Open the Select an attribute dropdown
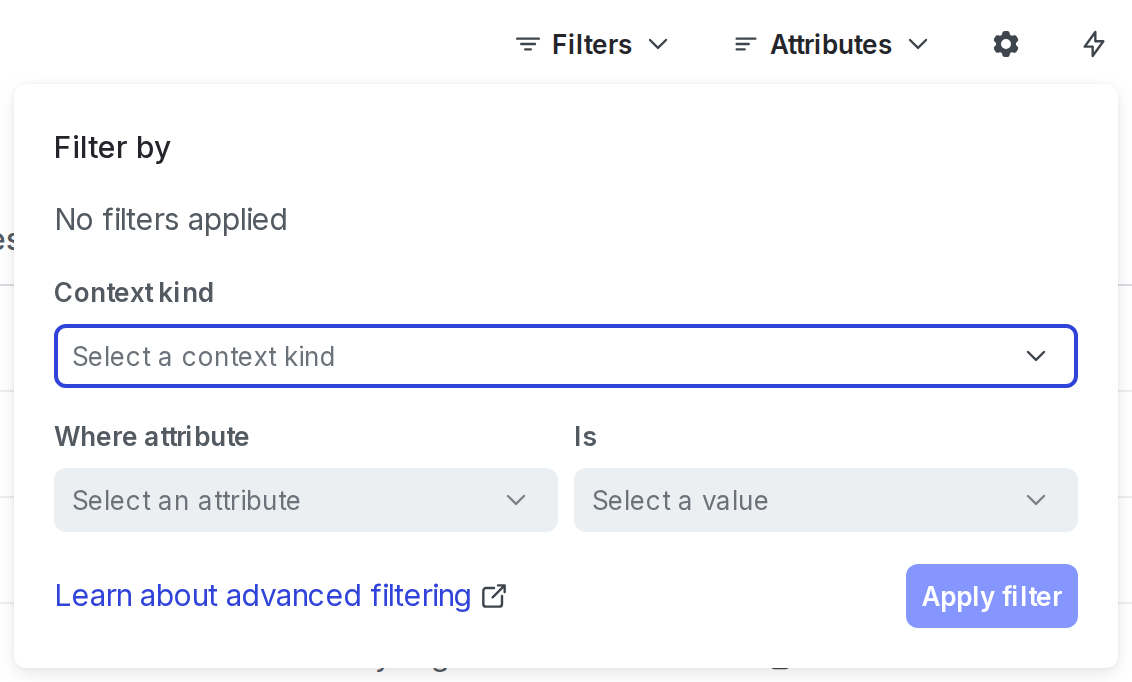Viewport: 1132px width, 682px height. coord(306,500)
